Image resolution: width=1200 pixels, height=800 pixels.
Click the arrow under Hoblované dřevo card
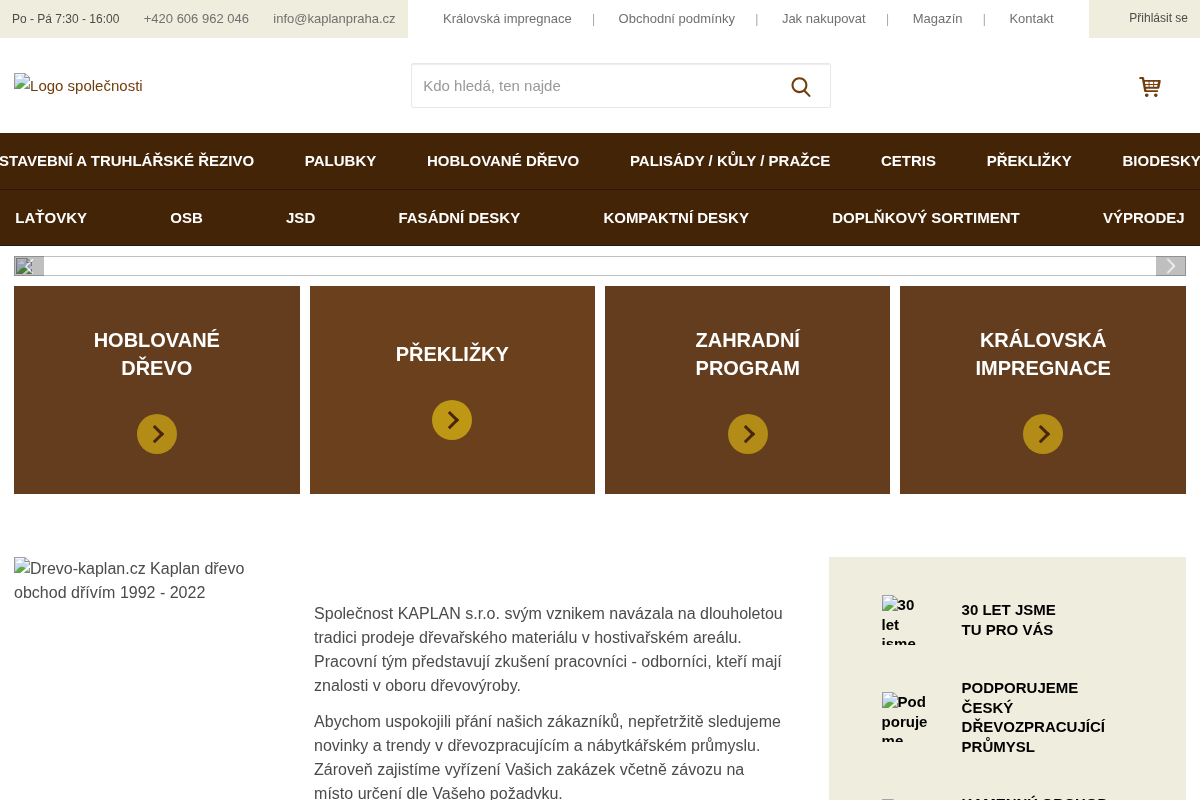[x=157, y=434]
